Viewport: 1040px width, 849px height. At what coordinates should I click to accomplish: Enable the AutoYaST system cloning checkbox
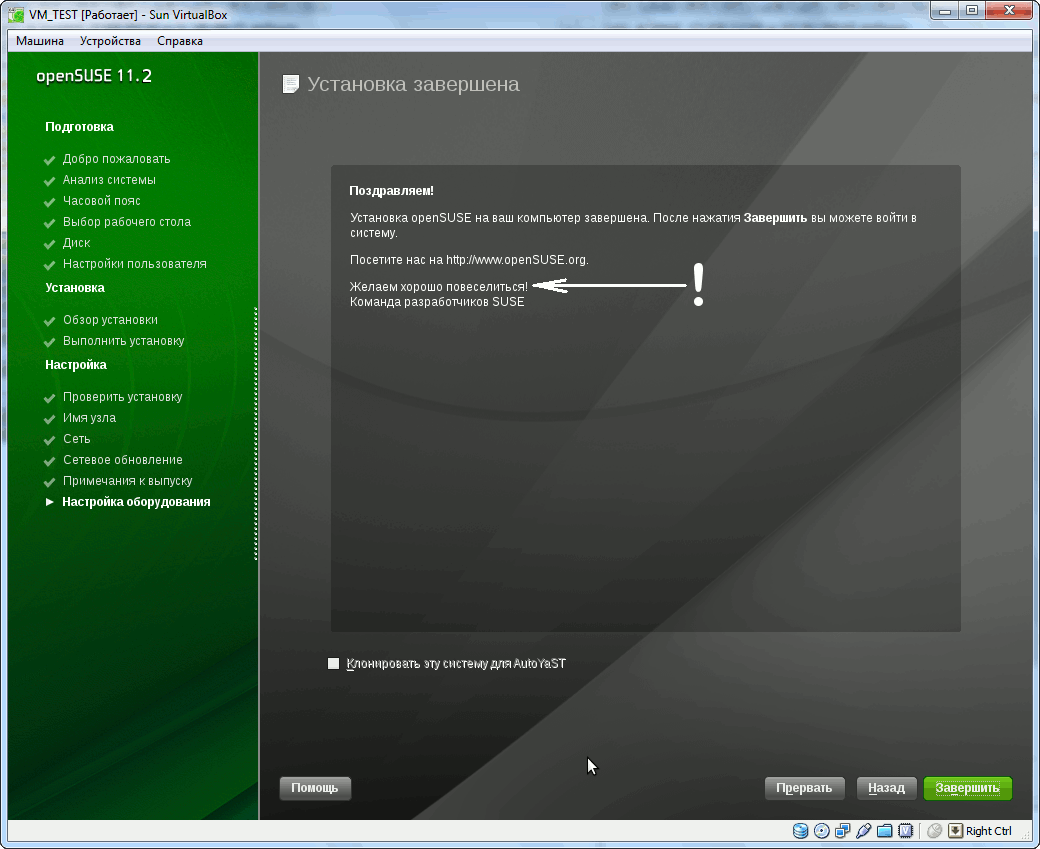coord(334,663)
